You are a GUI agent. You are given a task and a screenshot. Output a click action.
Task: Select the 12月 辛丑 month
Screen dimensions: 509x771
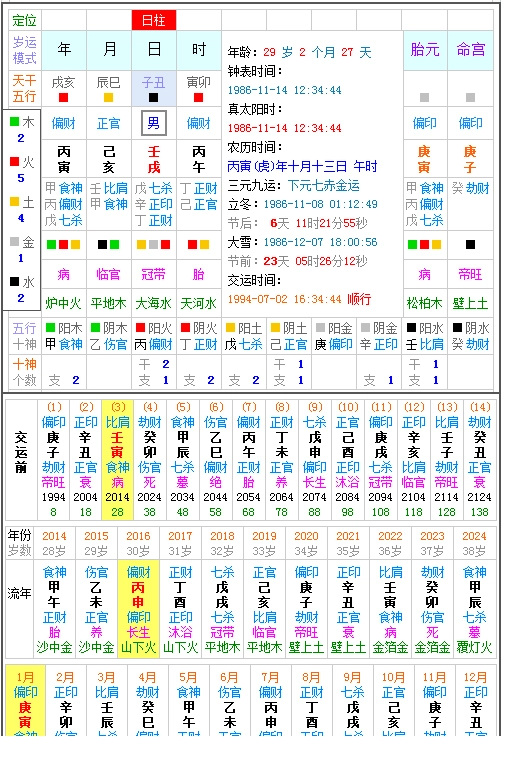476,700
